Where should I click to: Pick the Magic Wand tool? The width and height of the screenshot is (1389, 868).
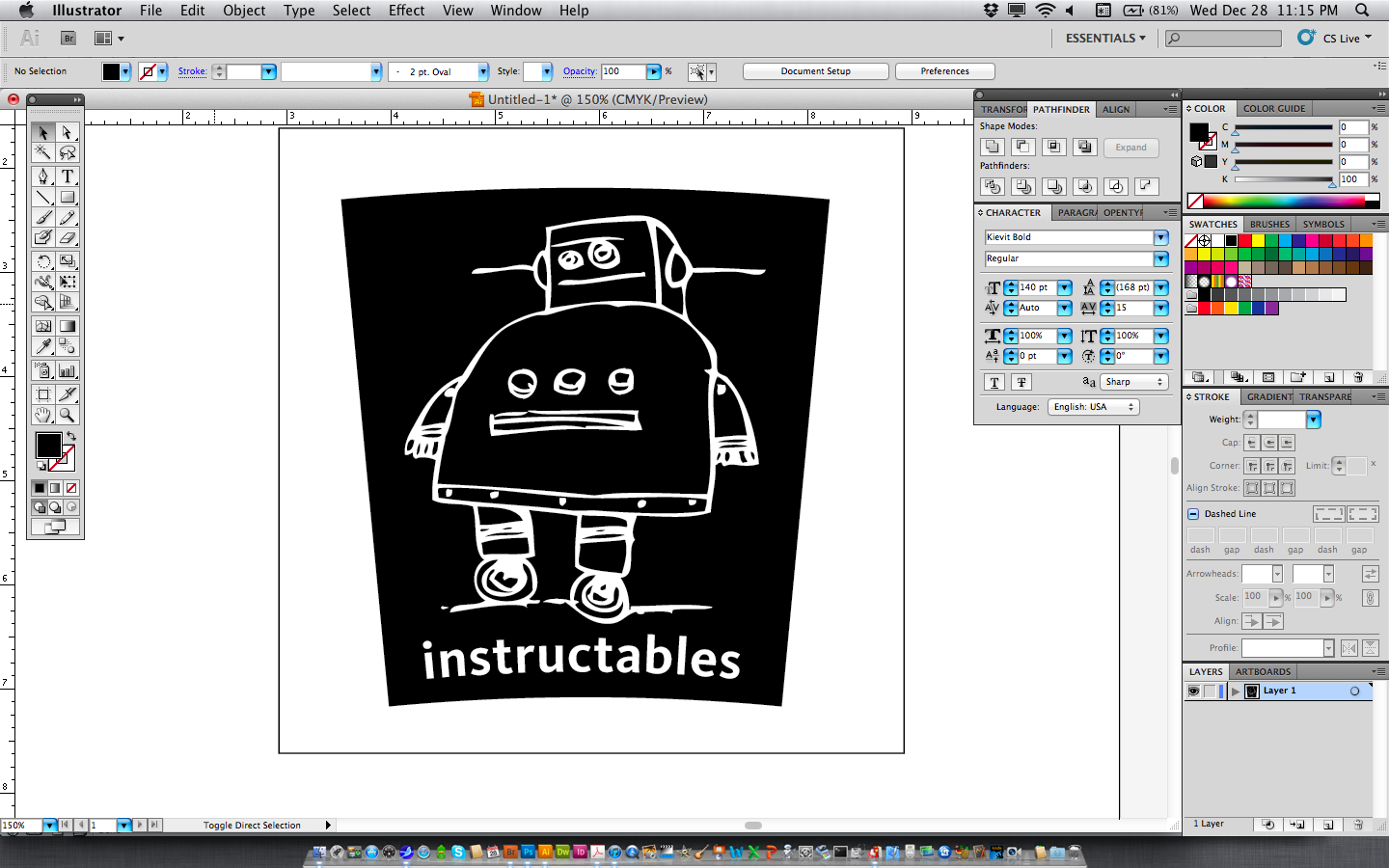pos(42,152)
